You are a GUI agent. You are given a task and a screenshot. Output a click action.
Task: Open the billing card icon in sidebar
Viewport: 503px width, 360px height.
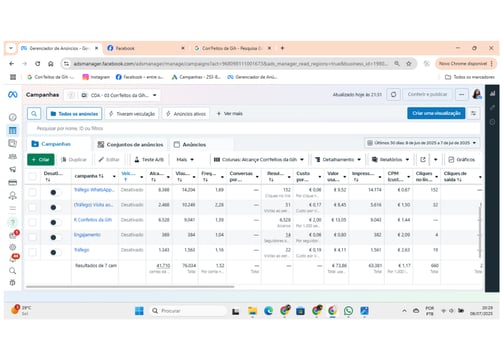13,182
